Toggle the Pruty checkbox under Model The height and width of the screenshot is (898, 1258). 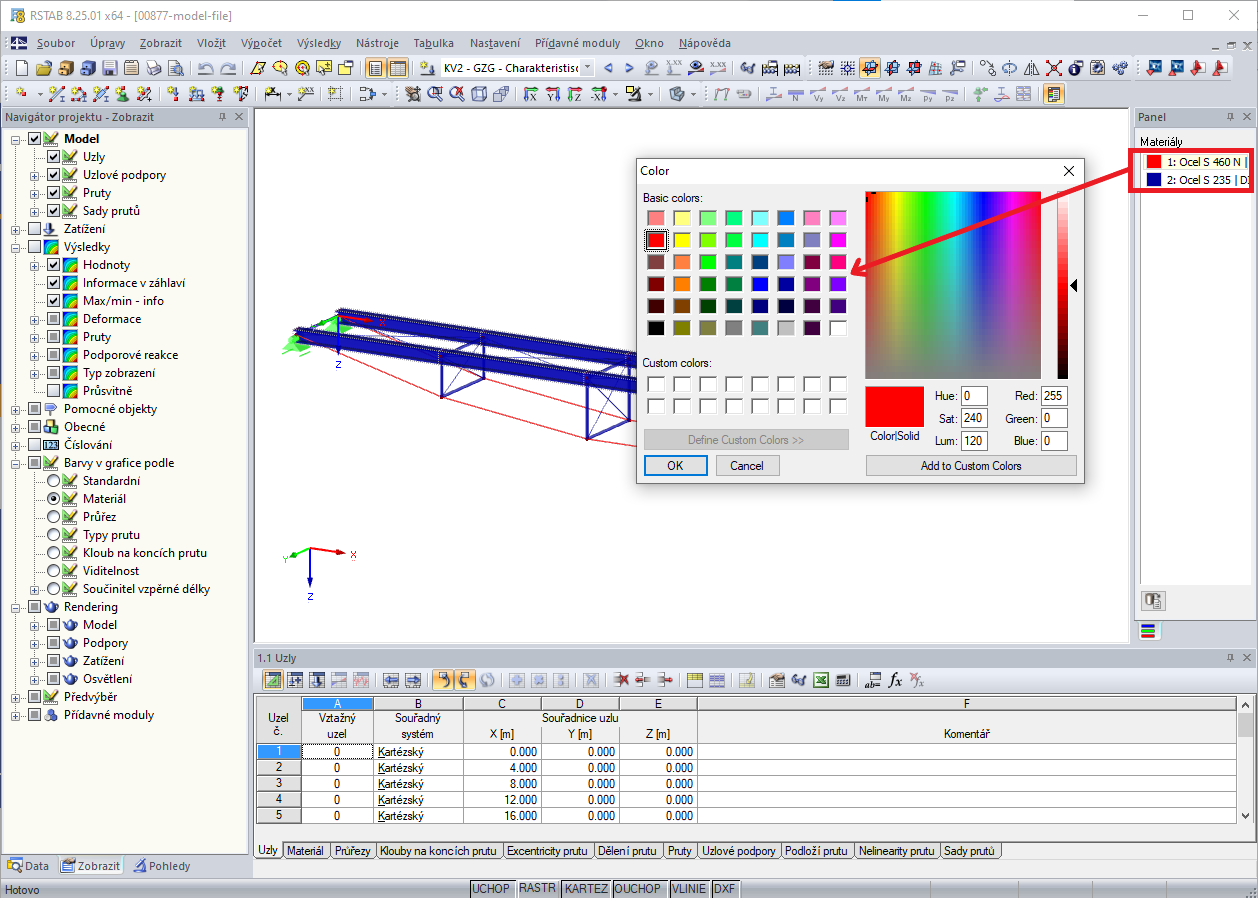(x=54, y=193)
